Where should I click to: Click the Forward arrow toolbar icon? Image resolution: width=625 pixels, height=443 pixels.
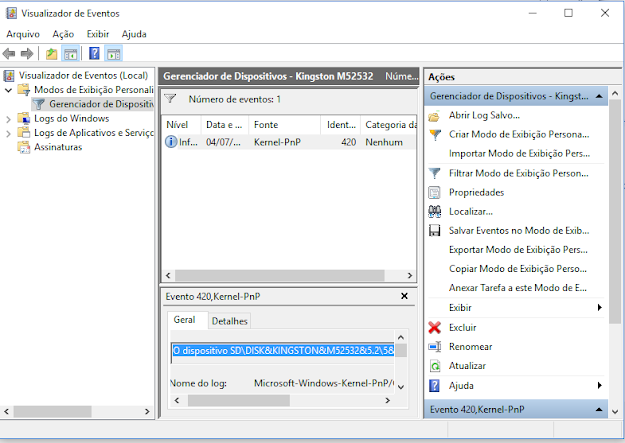tap(27, 53)
